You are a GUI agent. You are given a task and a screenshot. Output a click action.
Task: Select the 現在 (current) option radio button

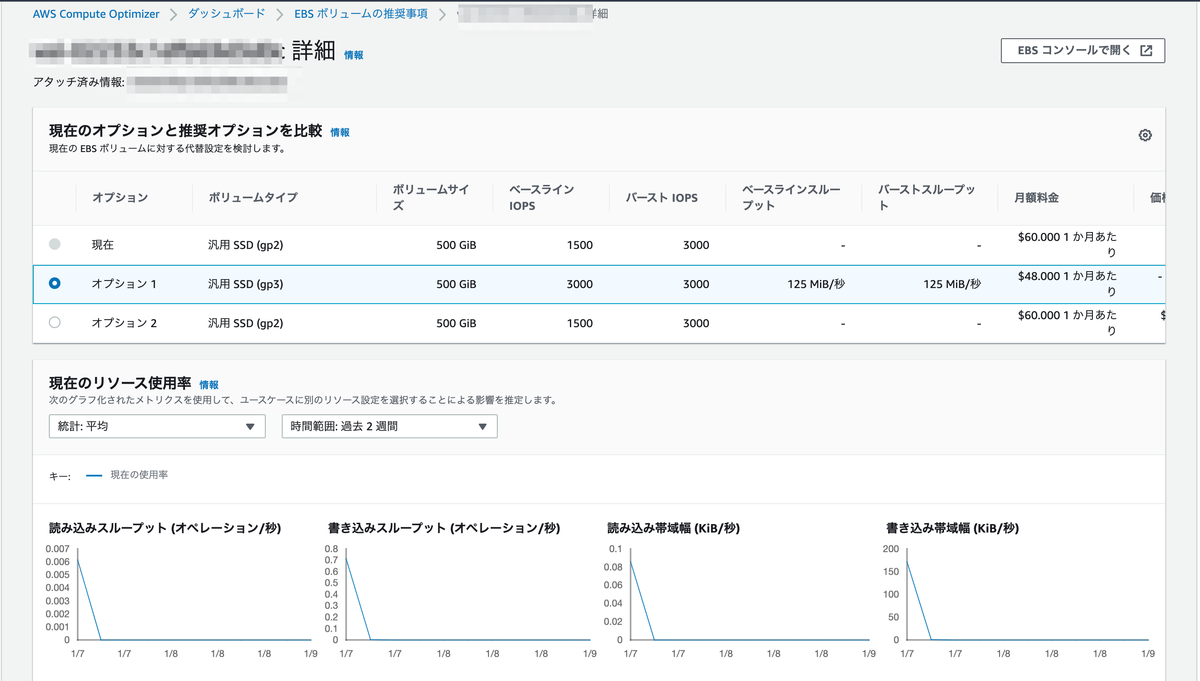[54, 244]
